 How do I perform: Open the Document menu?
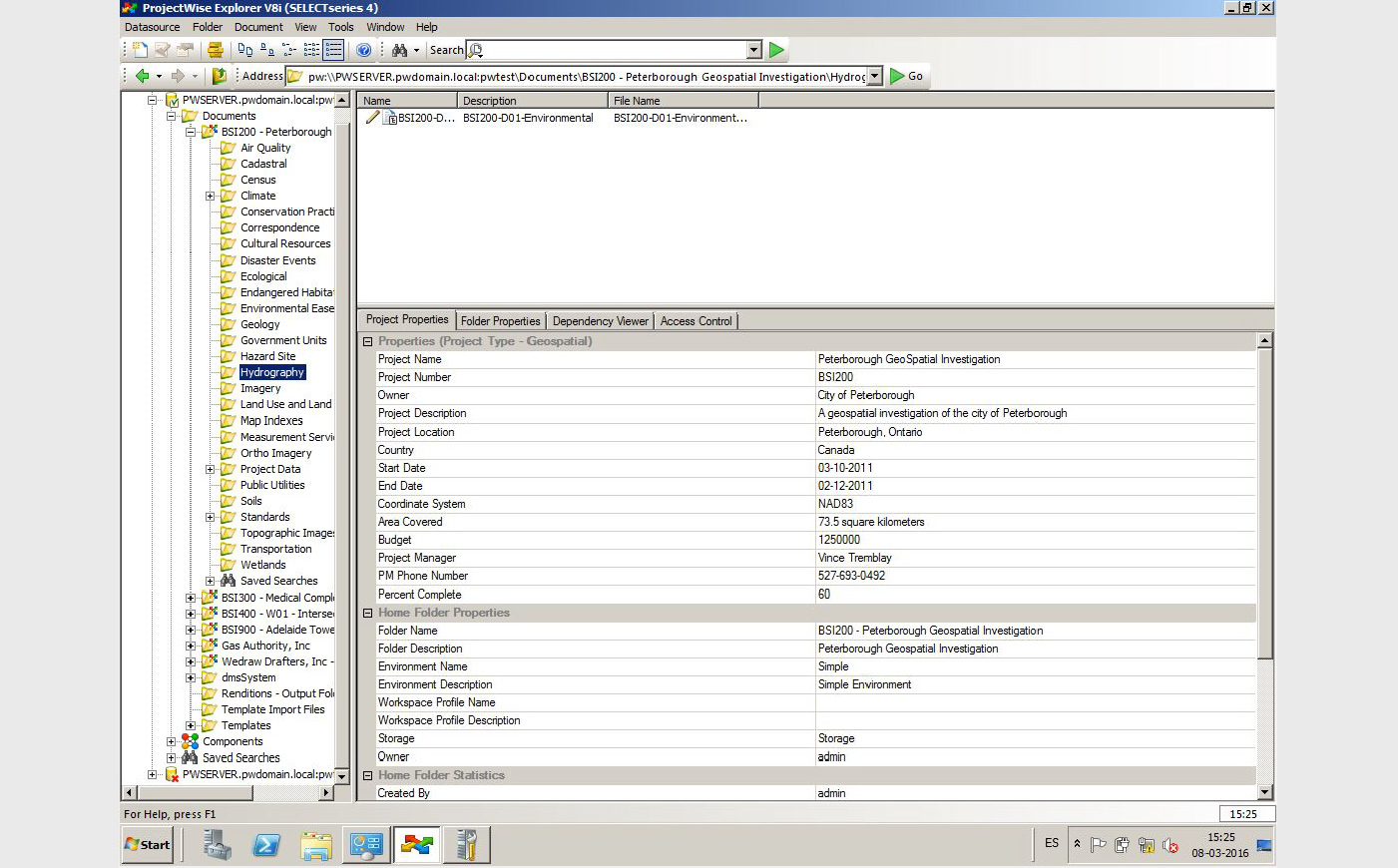click(258, 27)
